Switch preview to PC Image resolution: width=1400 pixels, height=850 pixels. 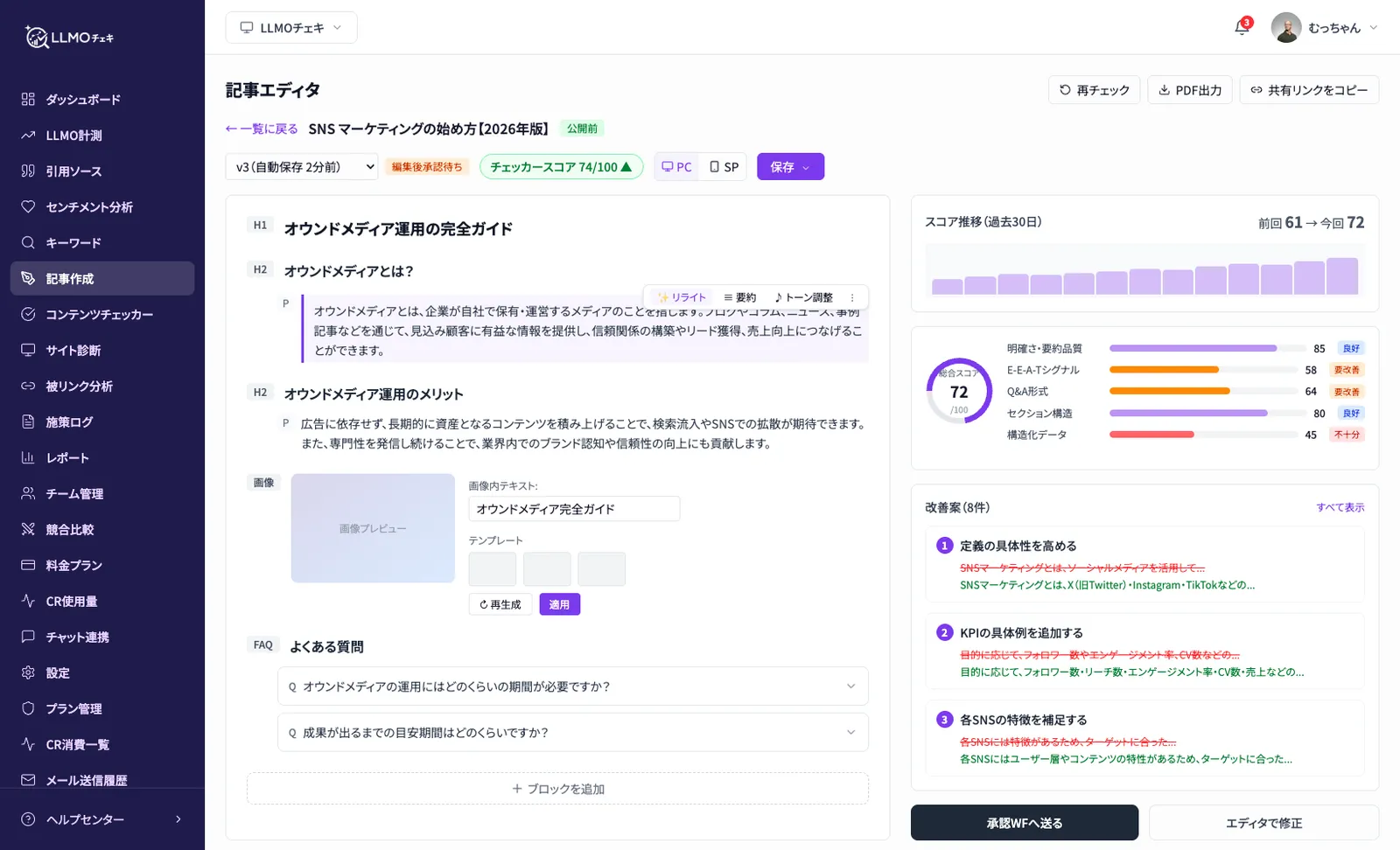(x=676, y=167)
